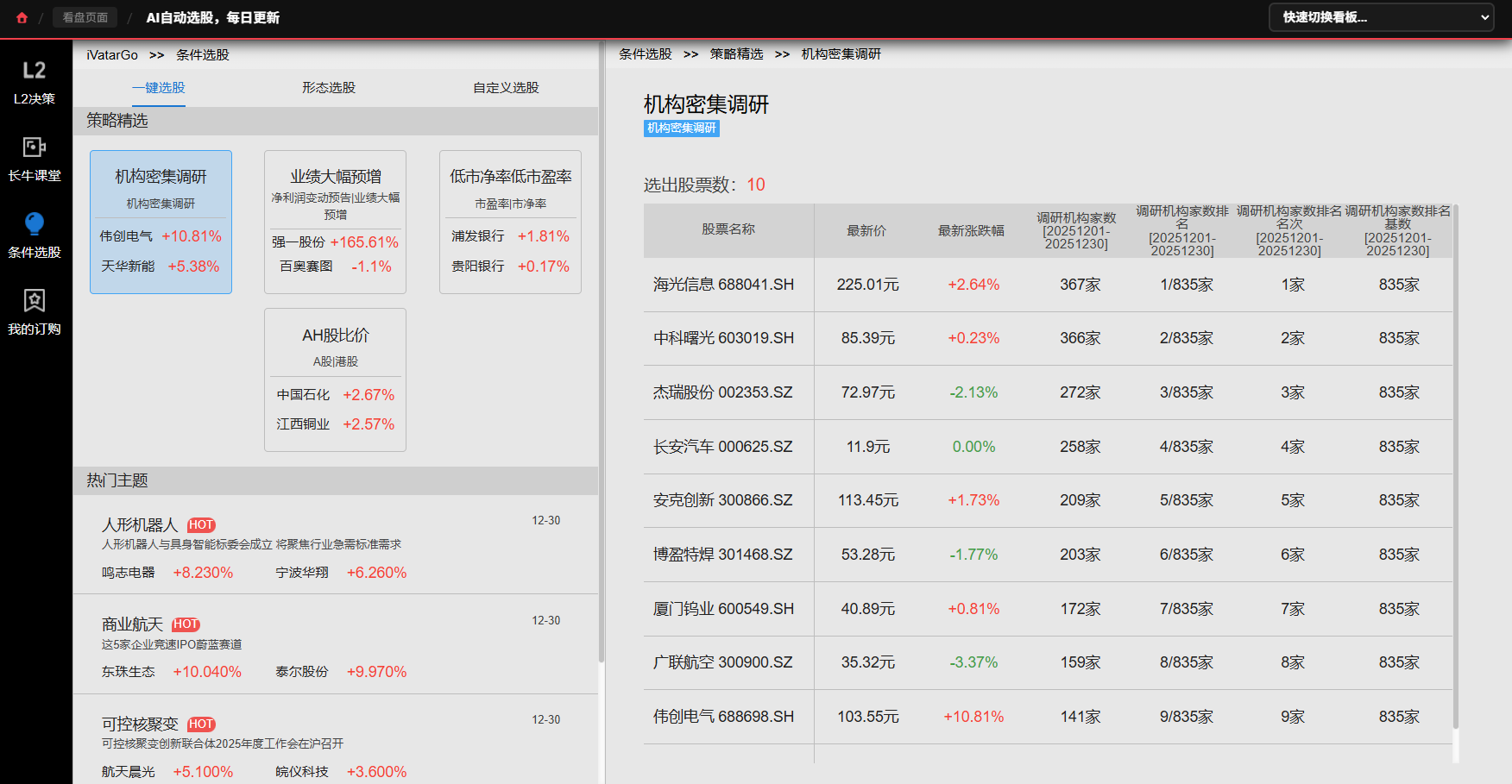This screenshot has height=784, width=1512.
Task: Click the HOT badge beside 可控核聚变
Action: pos(201,724)
